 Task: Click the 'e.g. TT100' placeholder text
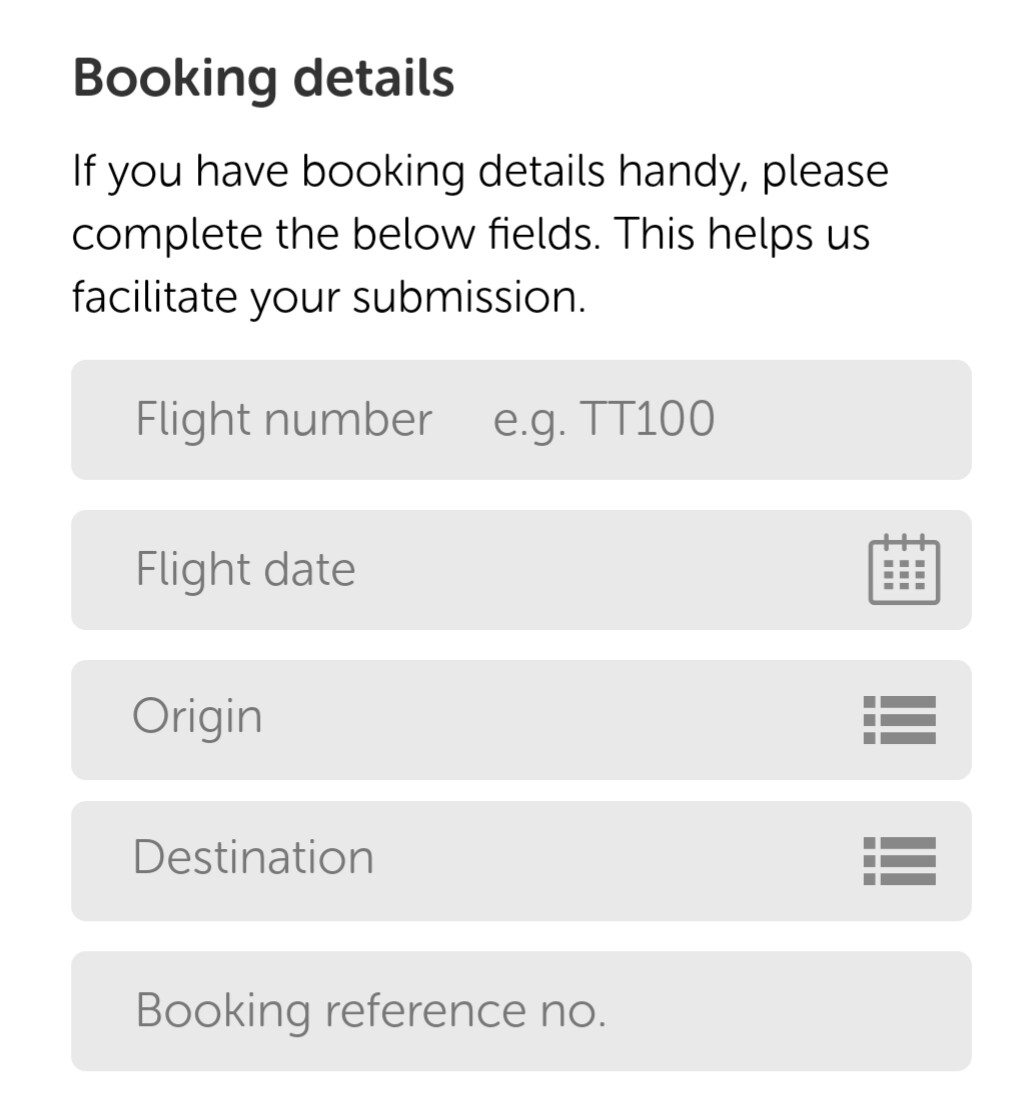603,420
